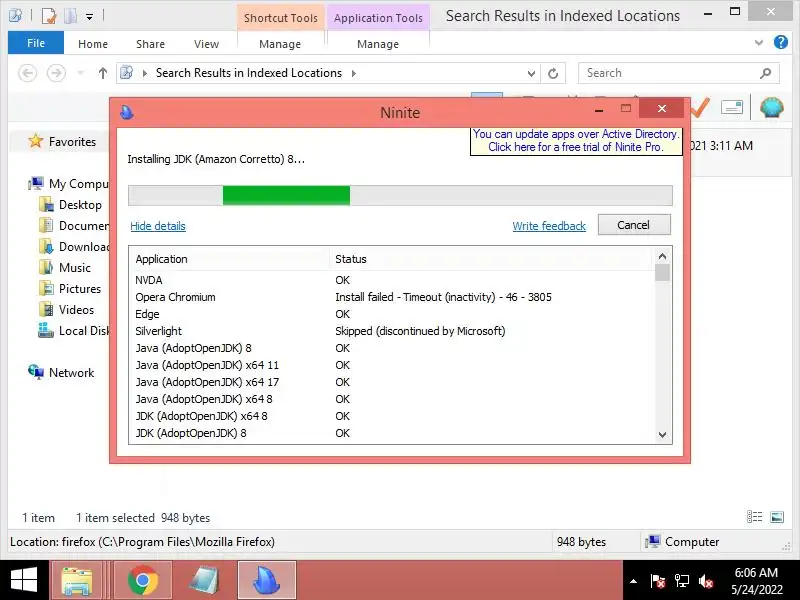Click the Ninite Pro free trial tooltip

click(576, 141)
